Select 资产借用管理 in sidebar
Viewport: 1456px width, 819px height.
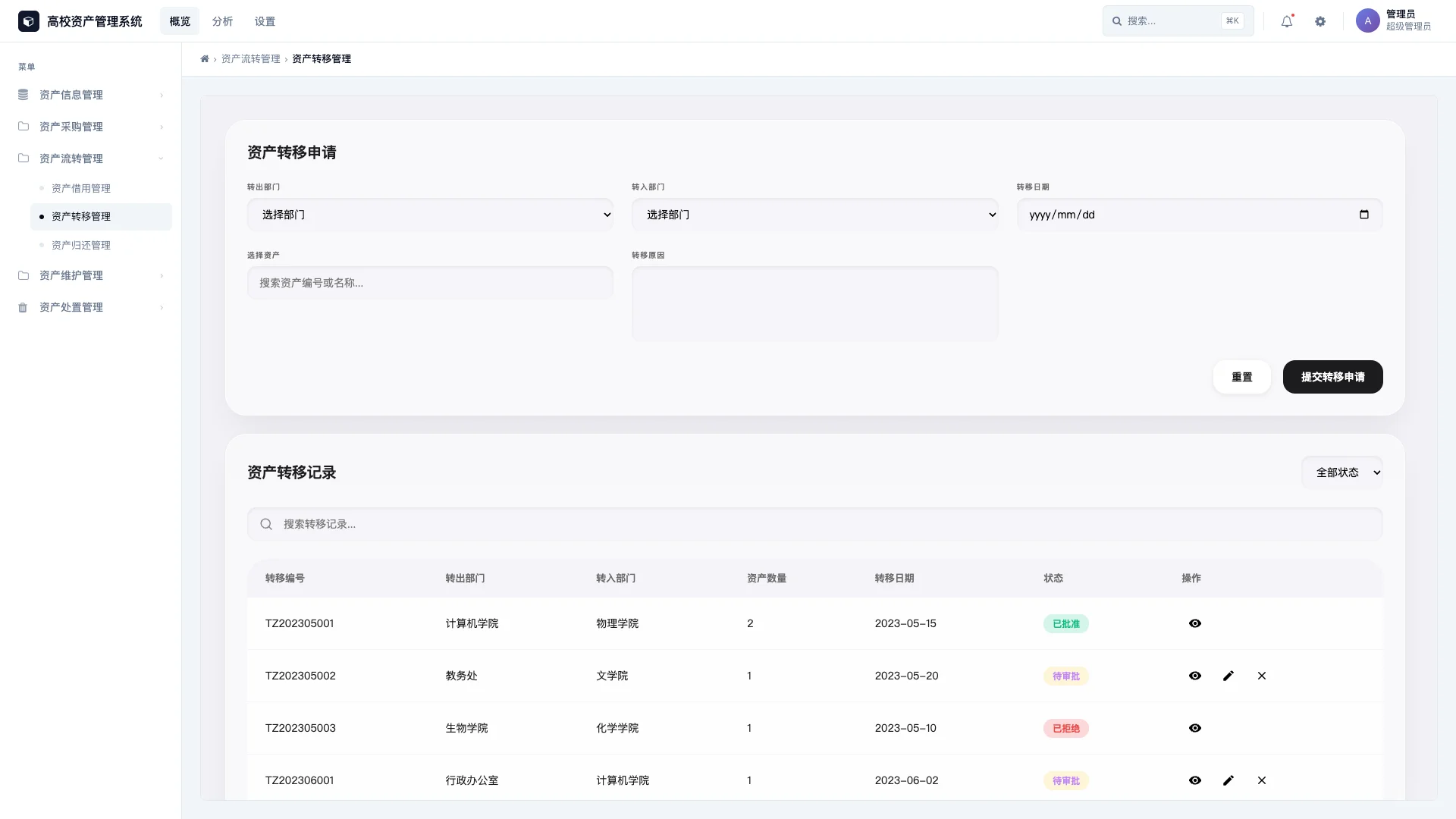81,188
